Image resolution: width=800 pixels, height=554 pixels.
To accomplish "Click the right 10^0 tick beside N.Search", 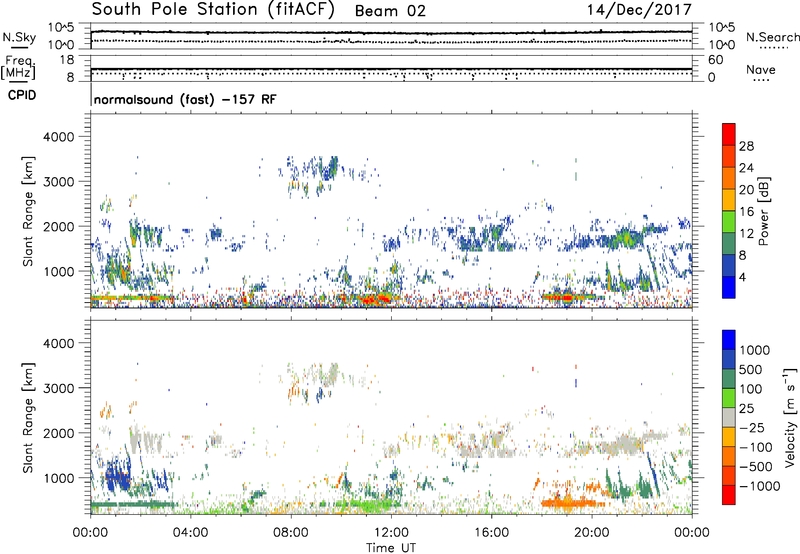I will click(x=722, y=45).
